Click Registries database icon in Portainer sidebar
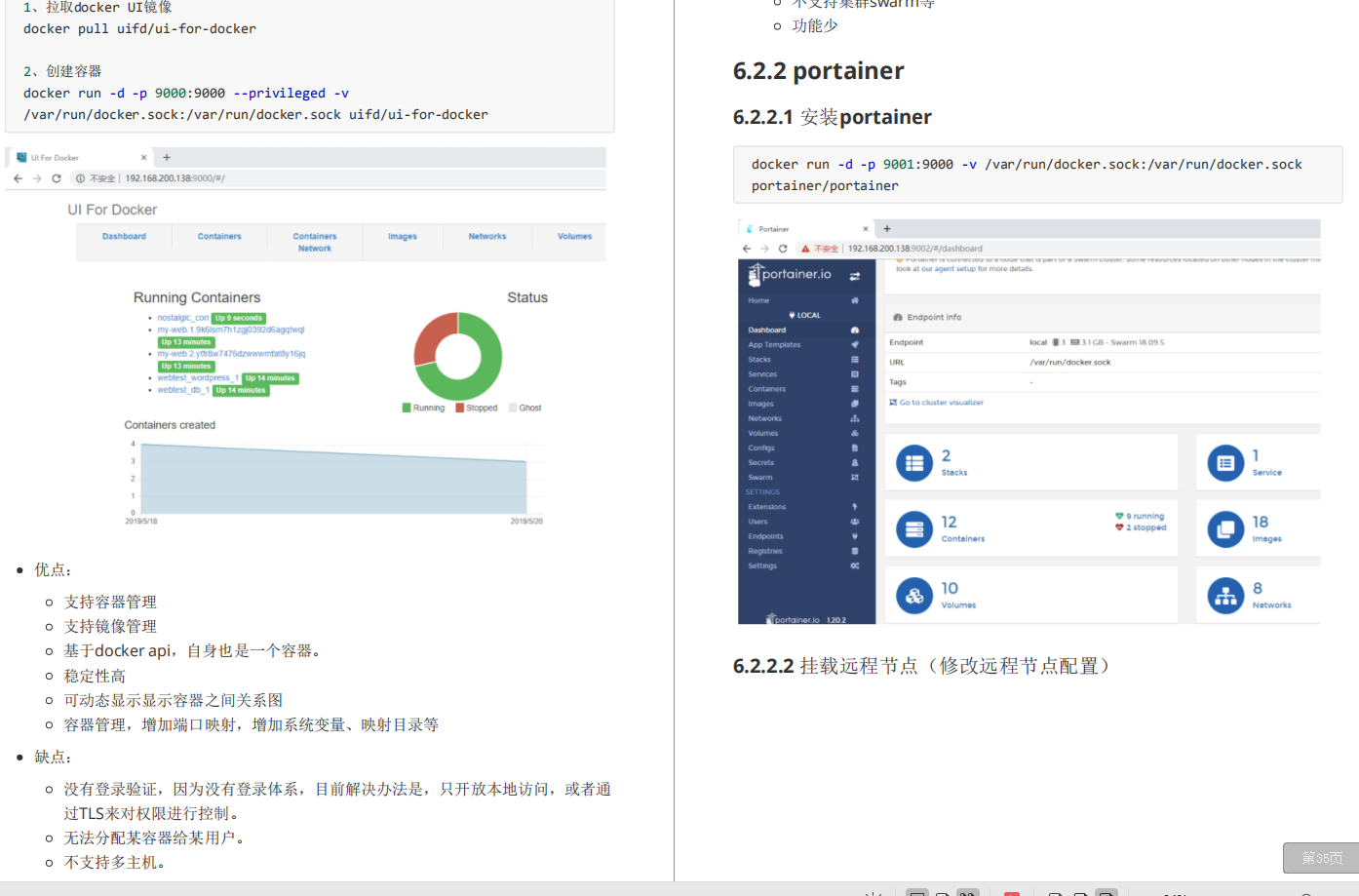This screenshot has height=896, width=1359. [855, 551]
